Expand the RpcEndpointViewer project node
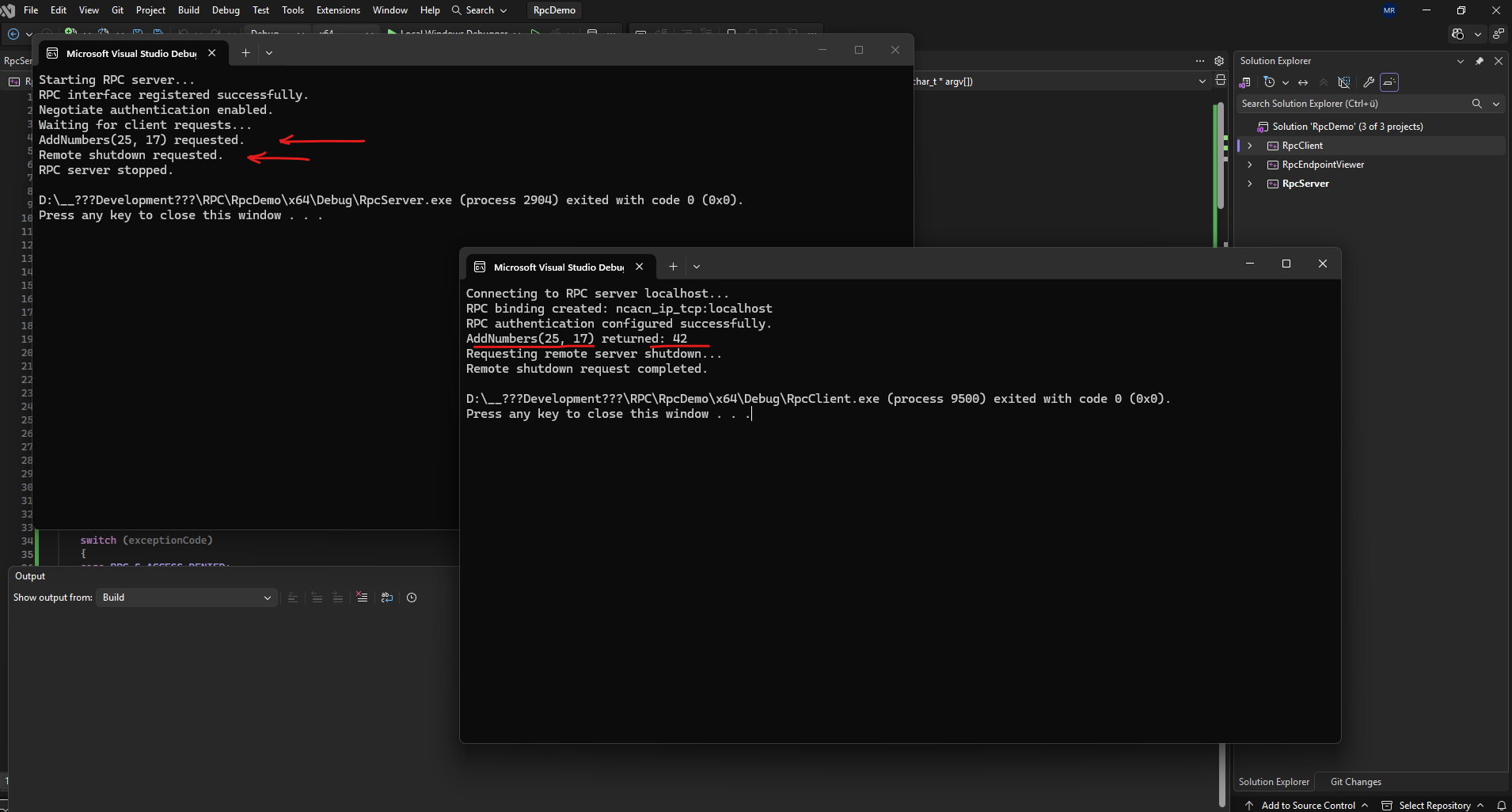Screen dimensions: 1512x812 click(1250, 165)
